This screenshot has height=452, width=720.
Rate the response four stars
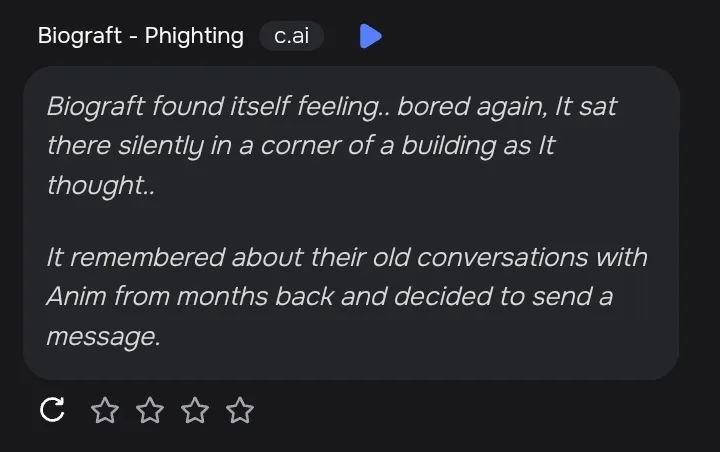(240, 410)
